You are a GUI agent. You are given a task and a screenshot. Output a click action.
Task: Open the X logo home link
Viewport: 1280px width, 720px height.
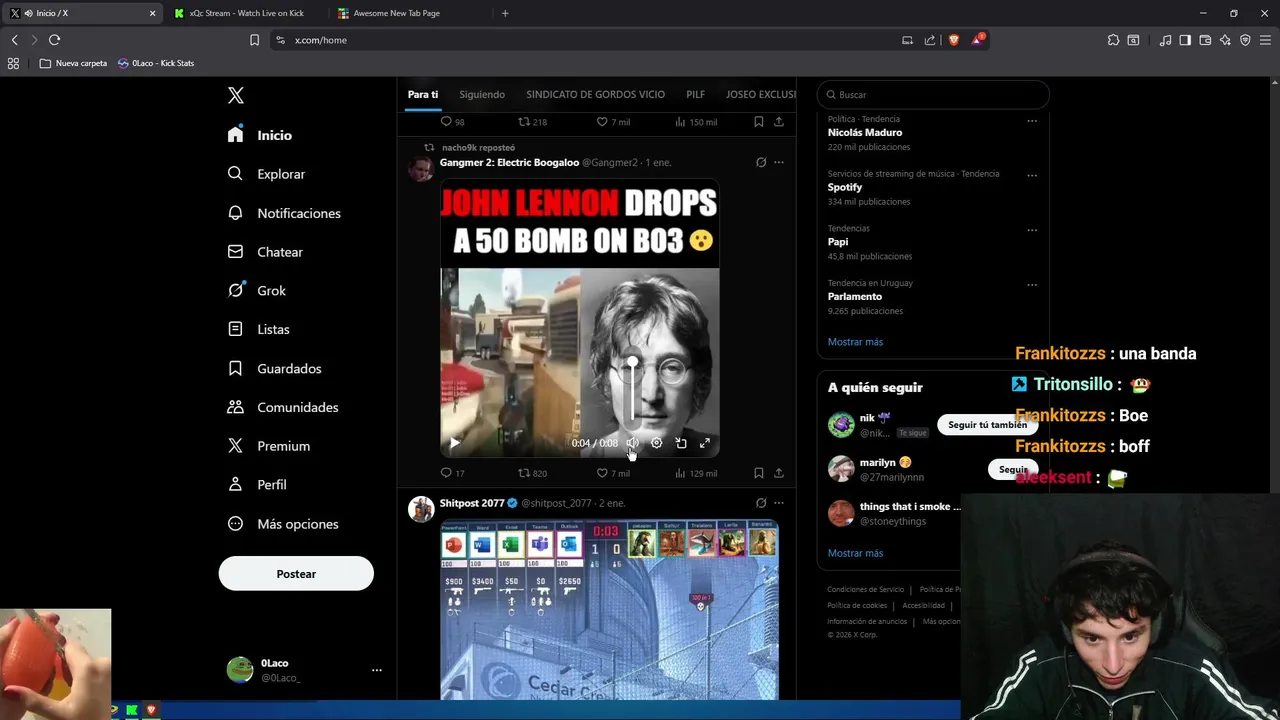tap(236, 95)
